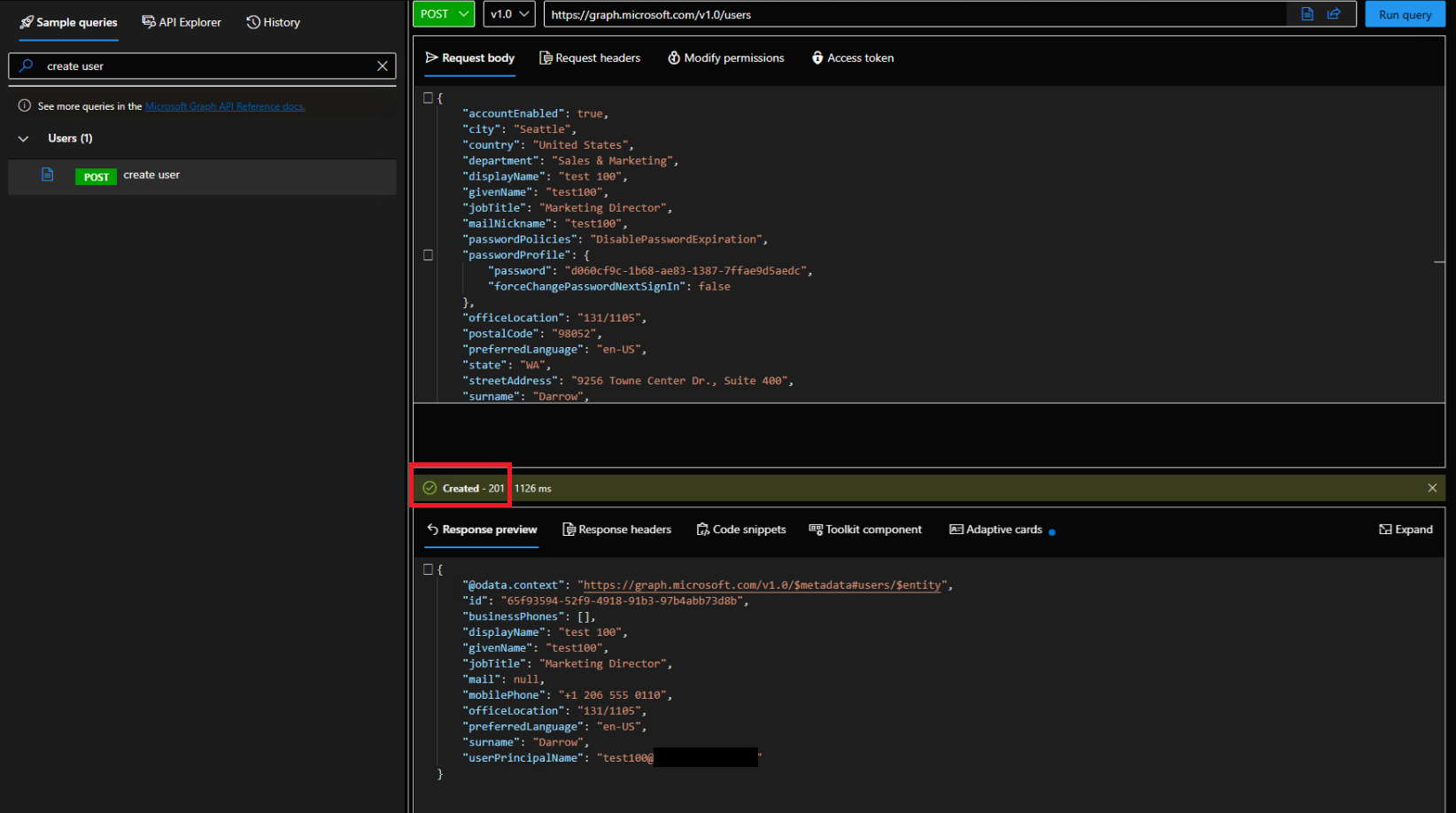Open Code snippets for this query
1456x813 pixels.
740,529
